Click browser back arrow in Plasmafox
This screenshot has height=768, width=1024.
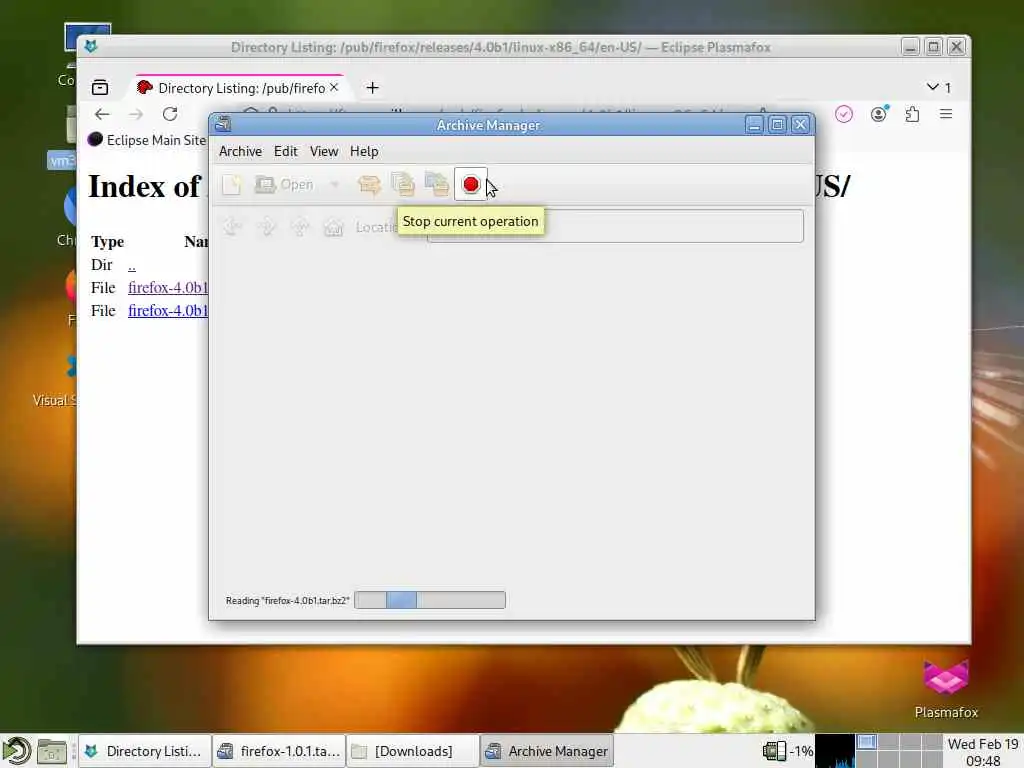[102, 114]
